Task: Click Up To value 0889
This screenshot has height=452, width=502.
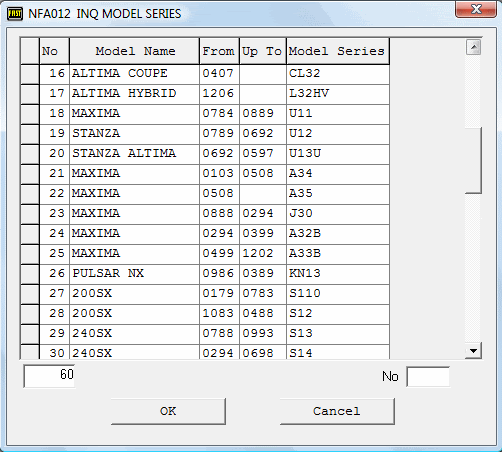Action: [263, 114]
